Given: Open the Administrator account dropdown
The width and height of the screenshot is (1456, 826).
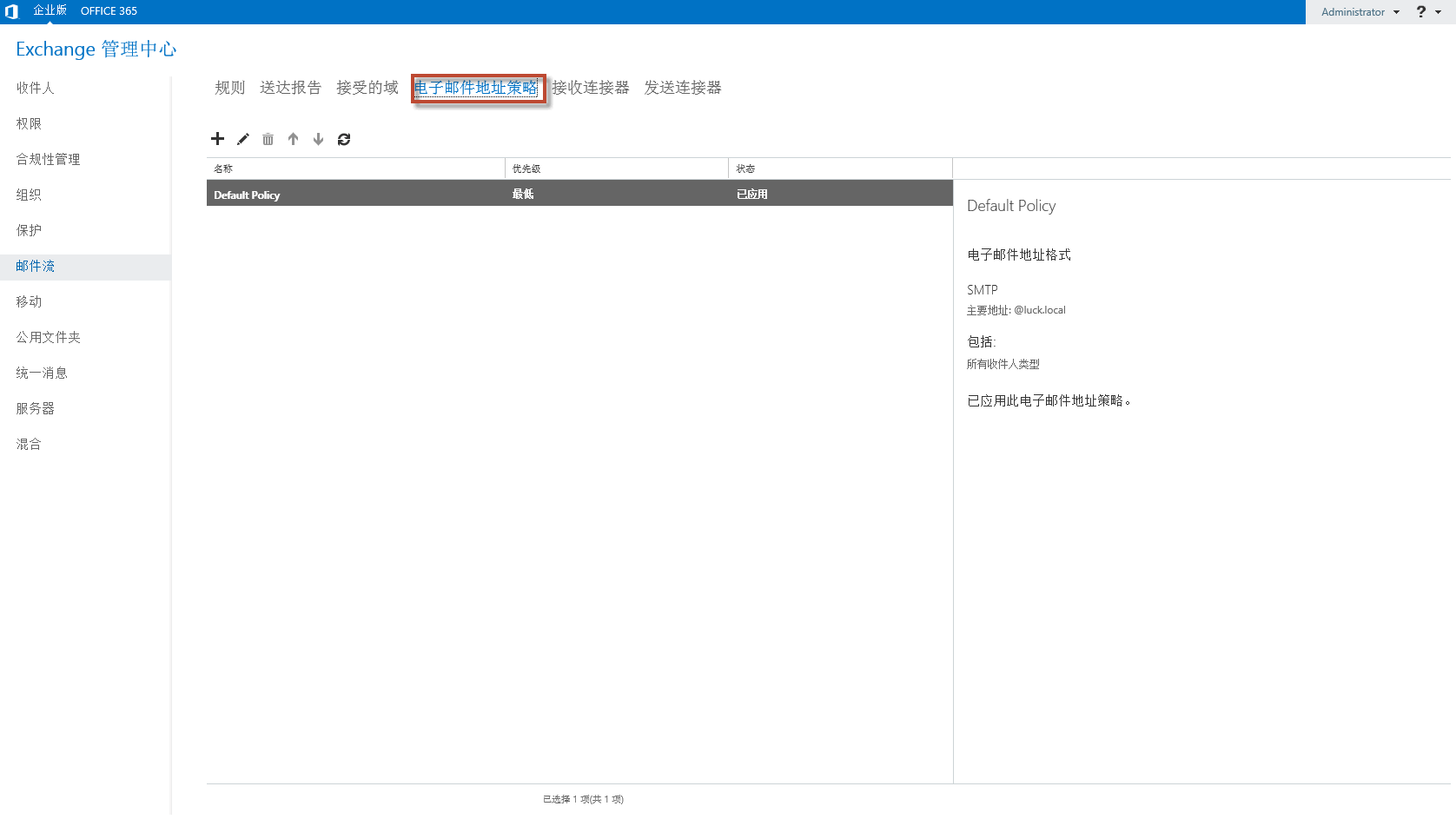Looking at the screenshot, I should 1360,12.
